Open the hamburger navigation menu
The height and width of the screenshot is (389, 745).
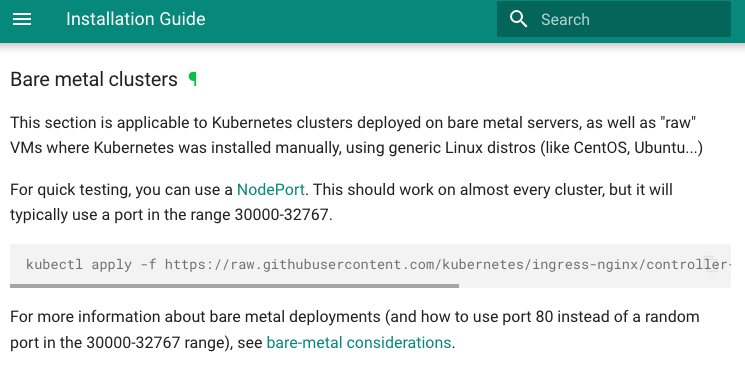tap(22, 19)
